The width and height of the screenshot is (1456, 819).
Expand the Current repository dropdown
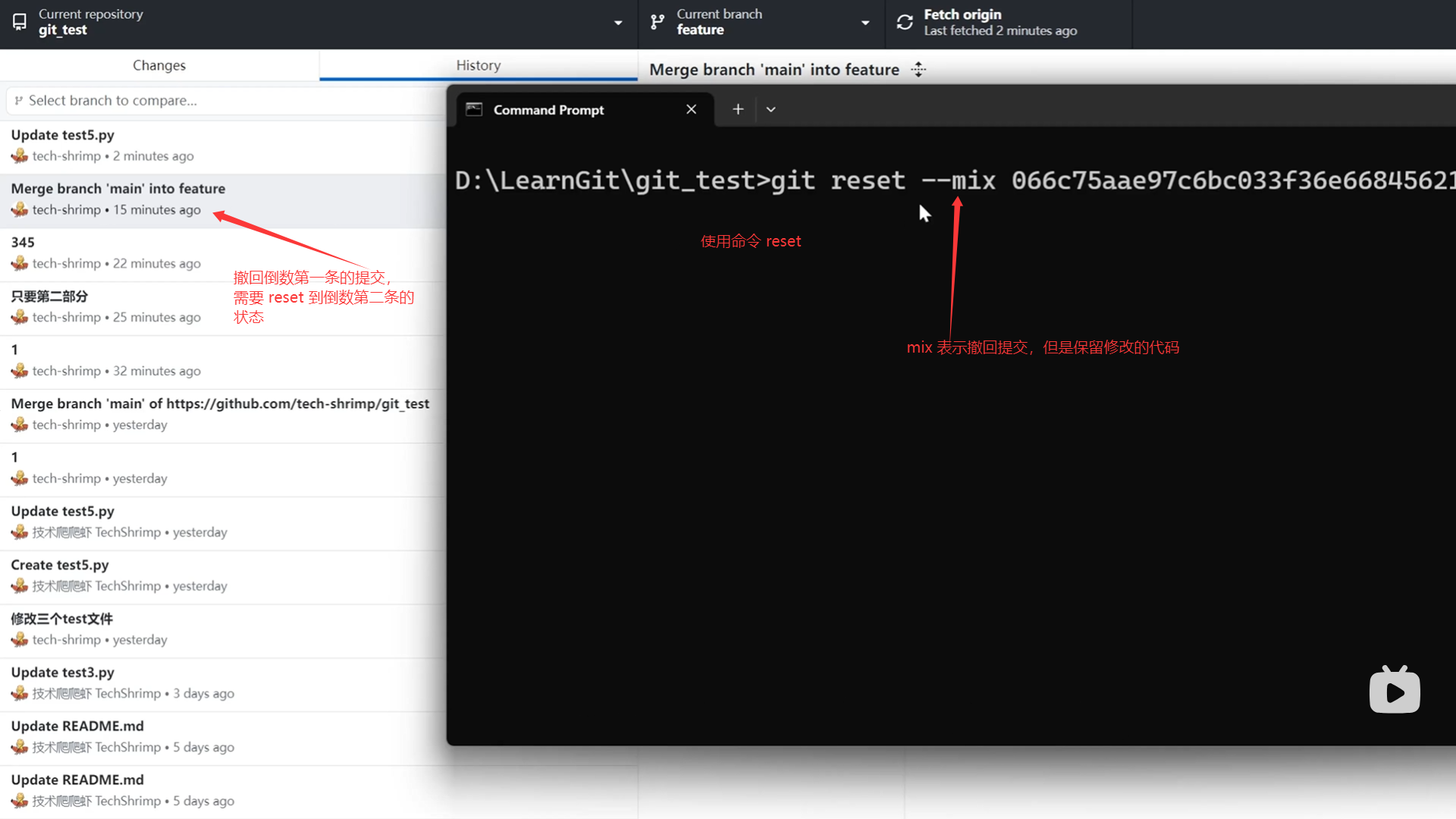618,23
